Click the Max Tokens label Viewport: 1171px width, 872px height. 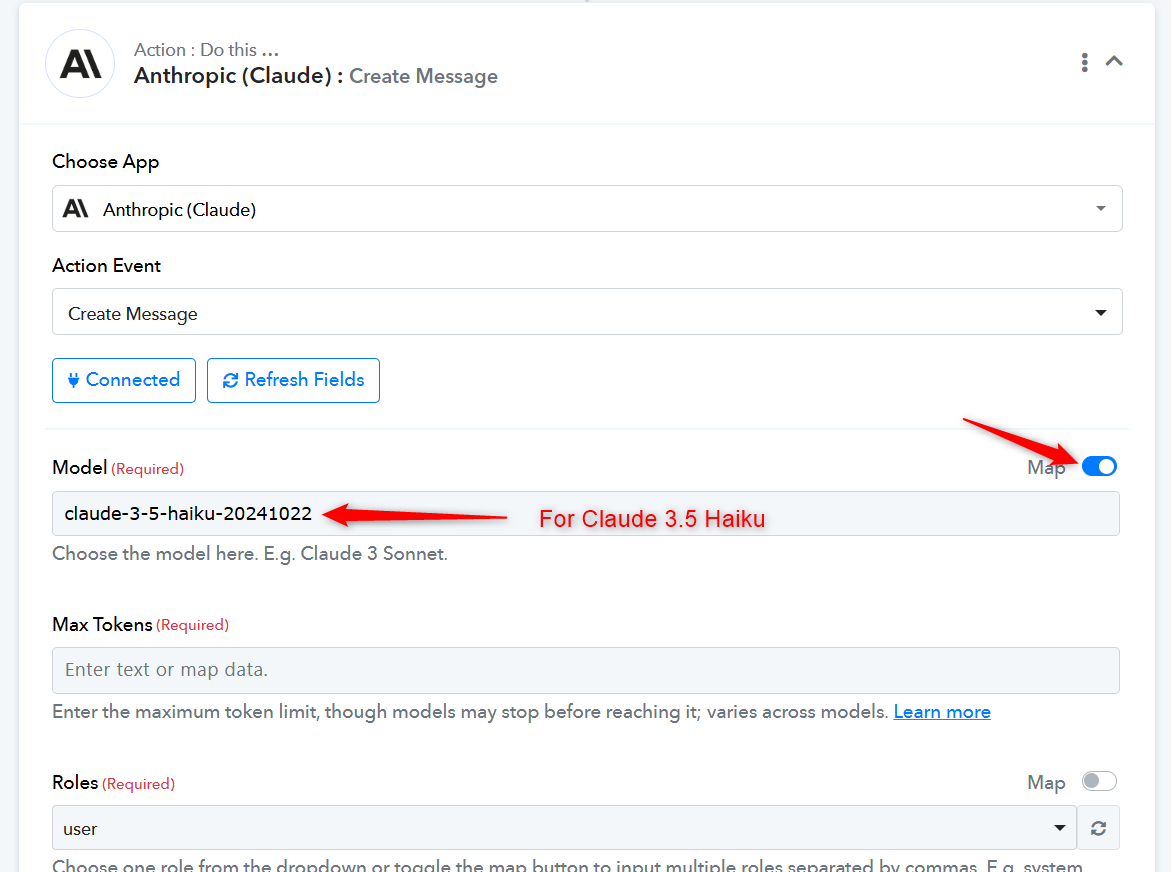(x=102, y=624)
